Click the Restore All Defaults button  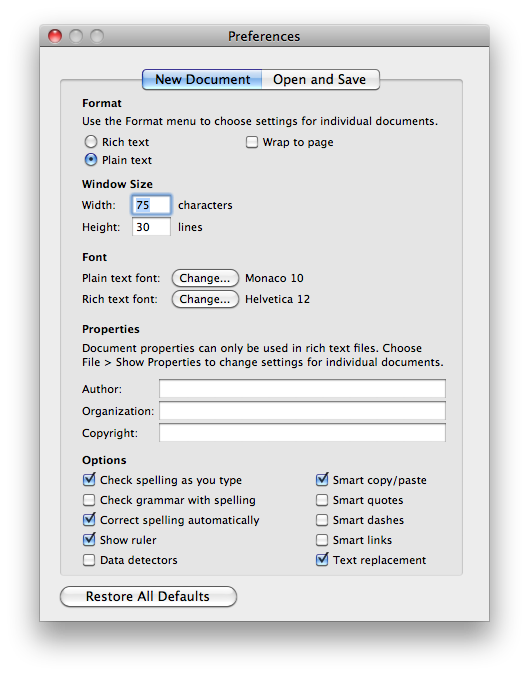click(148, 596)
